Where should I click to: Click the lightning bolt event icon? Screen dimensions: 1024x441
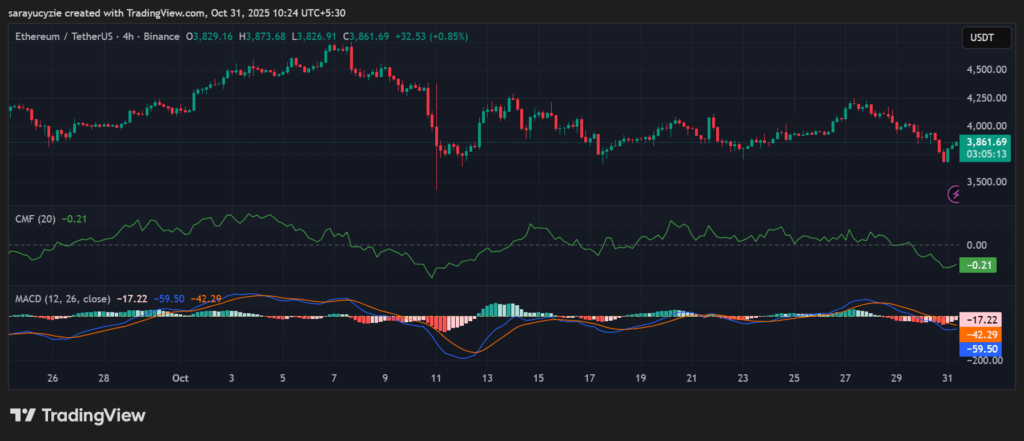[954, 193]
